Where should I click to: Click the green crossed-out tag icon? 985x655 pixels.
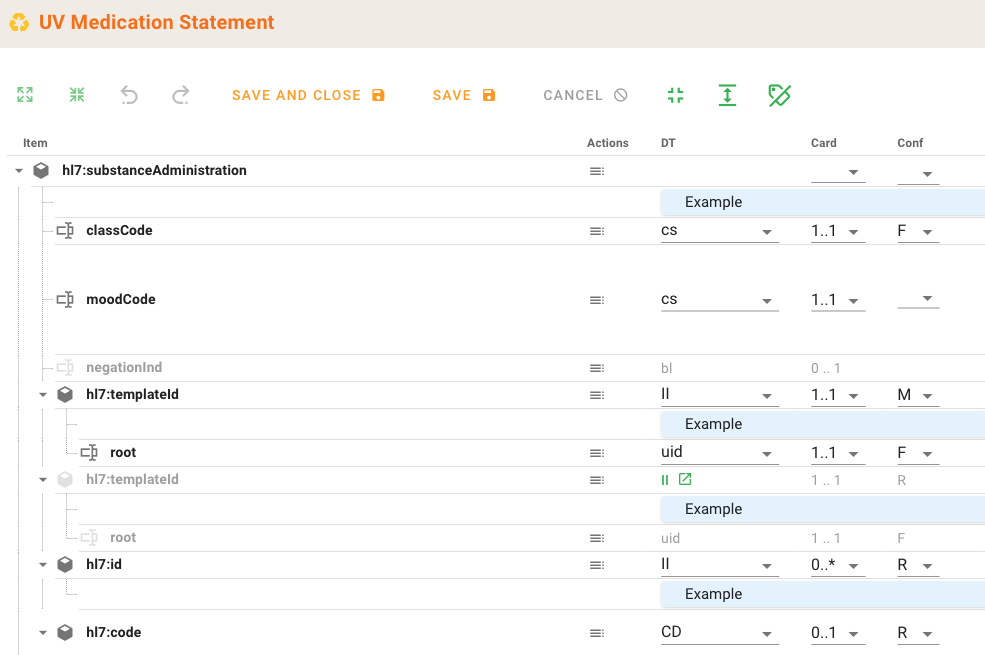click(779, 95)
